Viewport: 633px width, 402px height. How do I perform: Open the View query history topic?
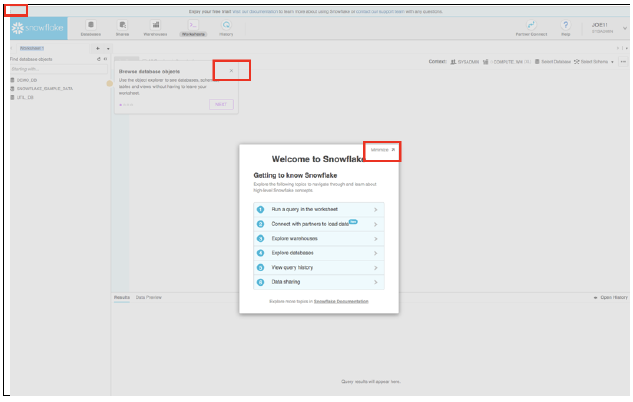click(319, 268)
